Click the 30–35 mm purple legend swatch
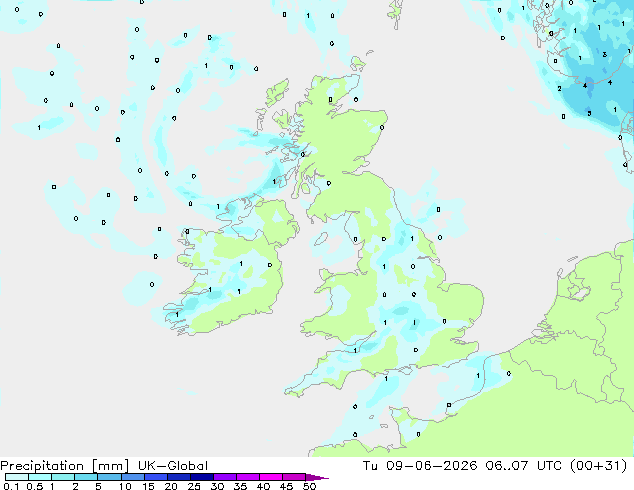This screenshot has height=490, width=634. (x=224, y=477)
